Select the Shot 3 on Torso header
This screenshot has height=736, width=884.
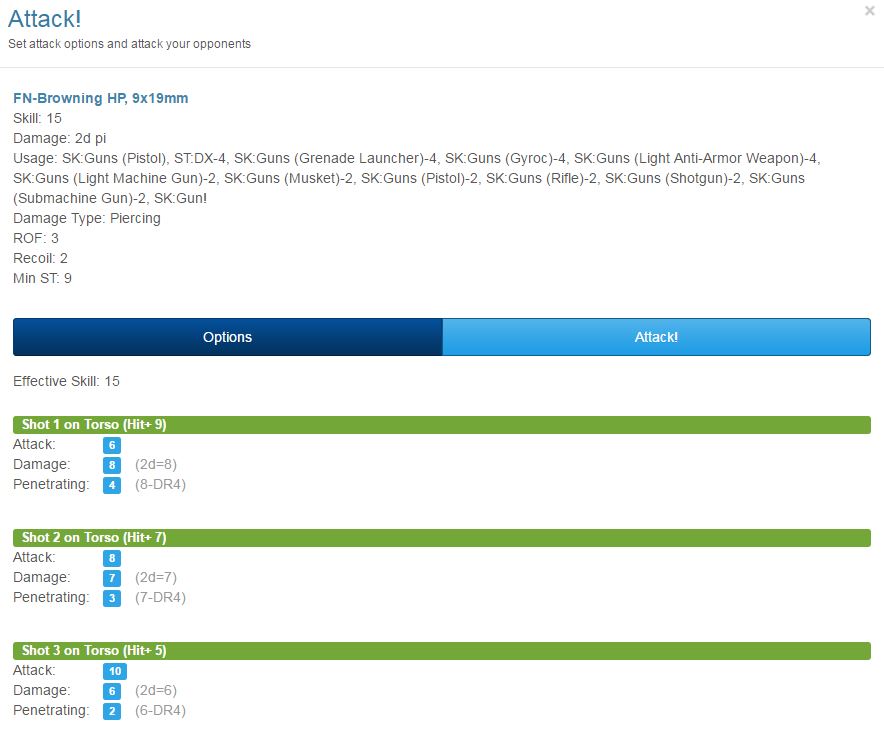tap(442, 650)
